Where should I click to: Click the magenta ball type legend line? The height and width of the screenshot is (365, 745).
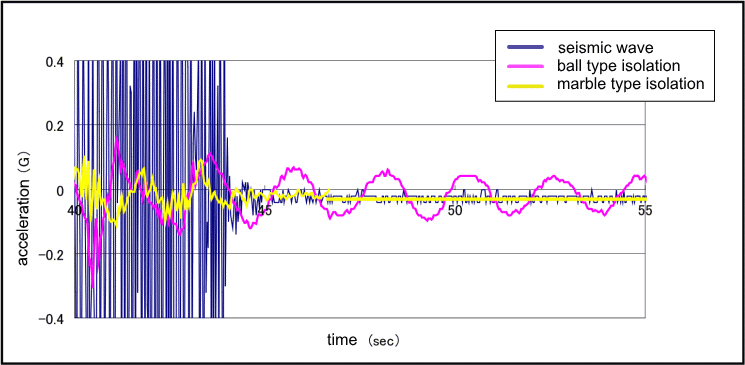(525, 66)
